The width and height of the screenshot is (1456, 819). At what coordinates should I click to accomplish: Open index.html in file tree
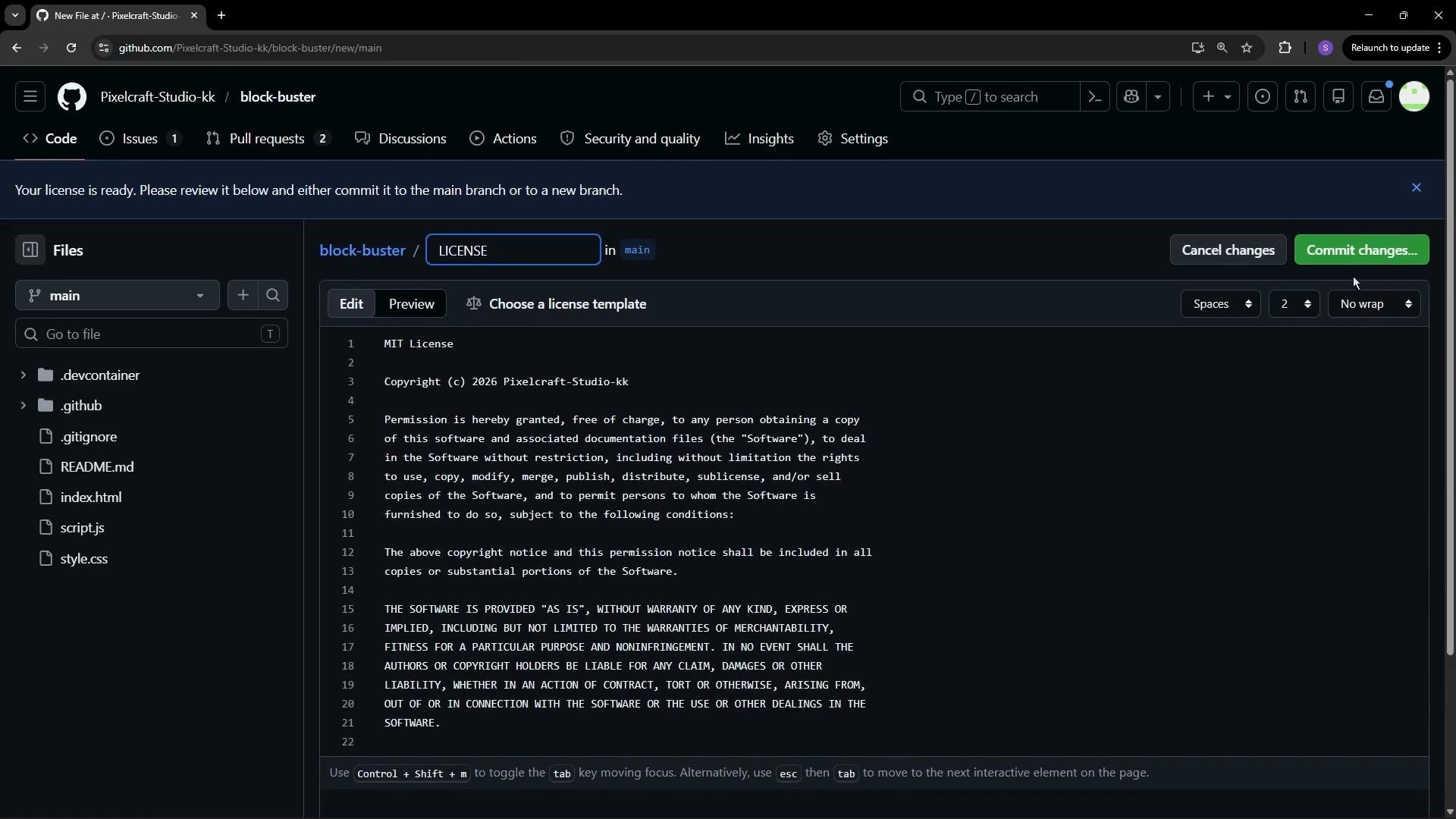[x=91, y=497]
